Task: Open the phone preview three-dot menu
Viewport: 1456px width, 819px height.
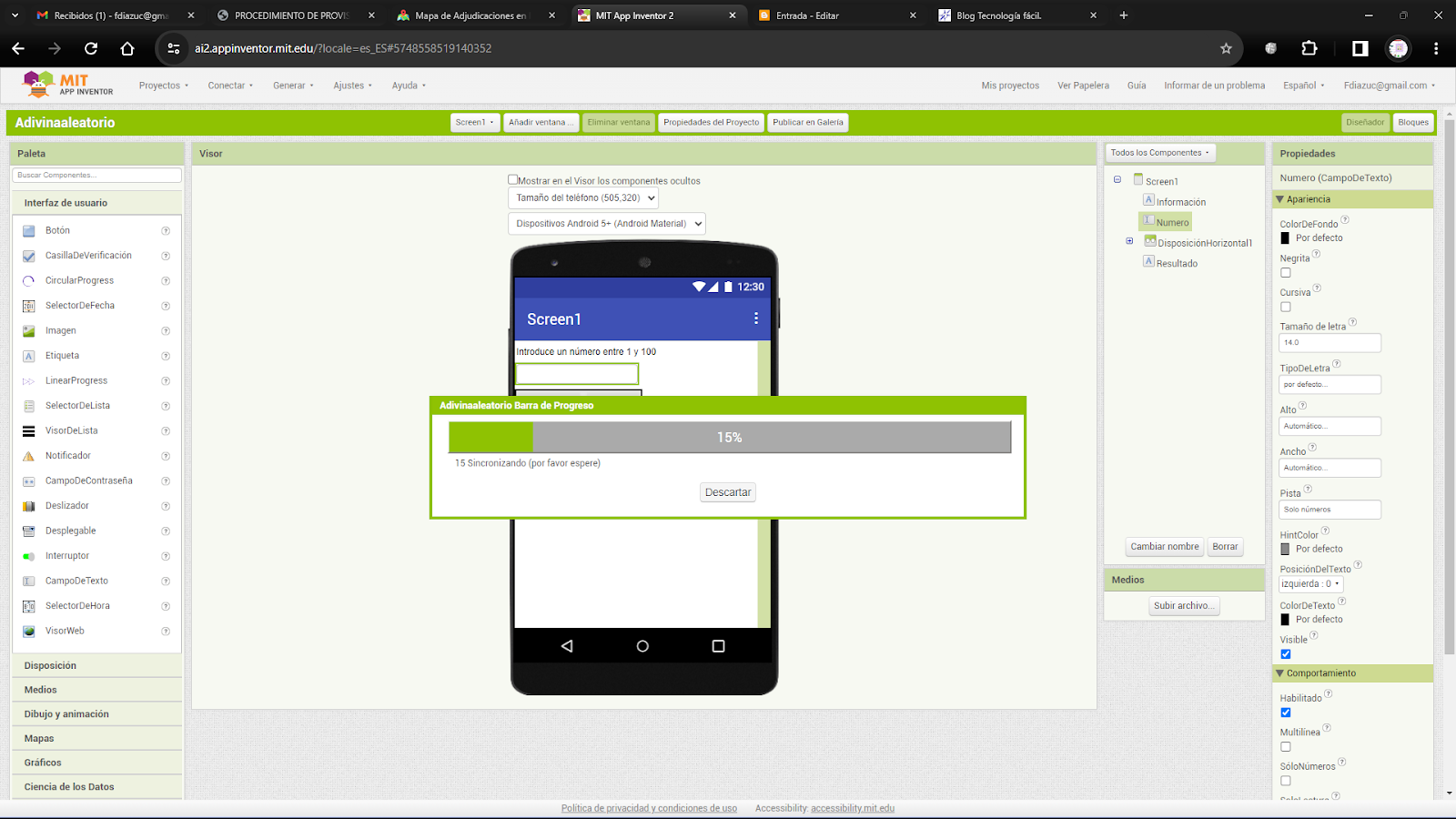Action: 755,318
